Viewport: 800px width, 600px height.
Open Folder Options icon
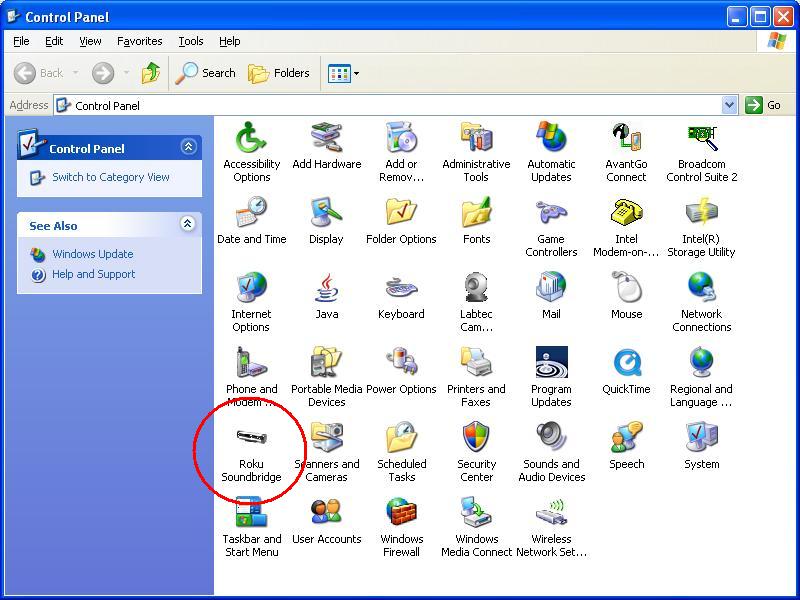point(401,212)
